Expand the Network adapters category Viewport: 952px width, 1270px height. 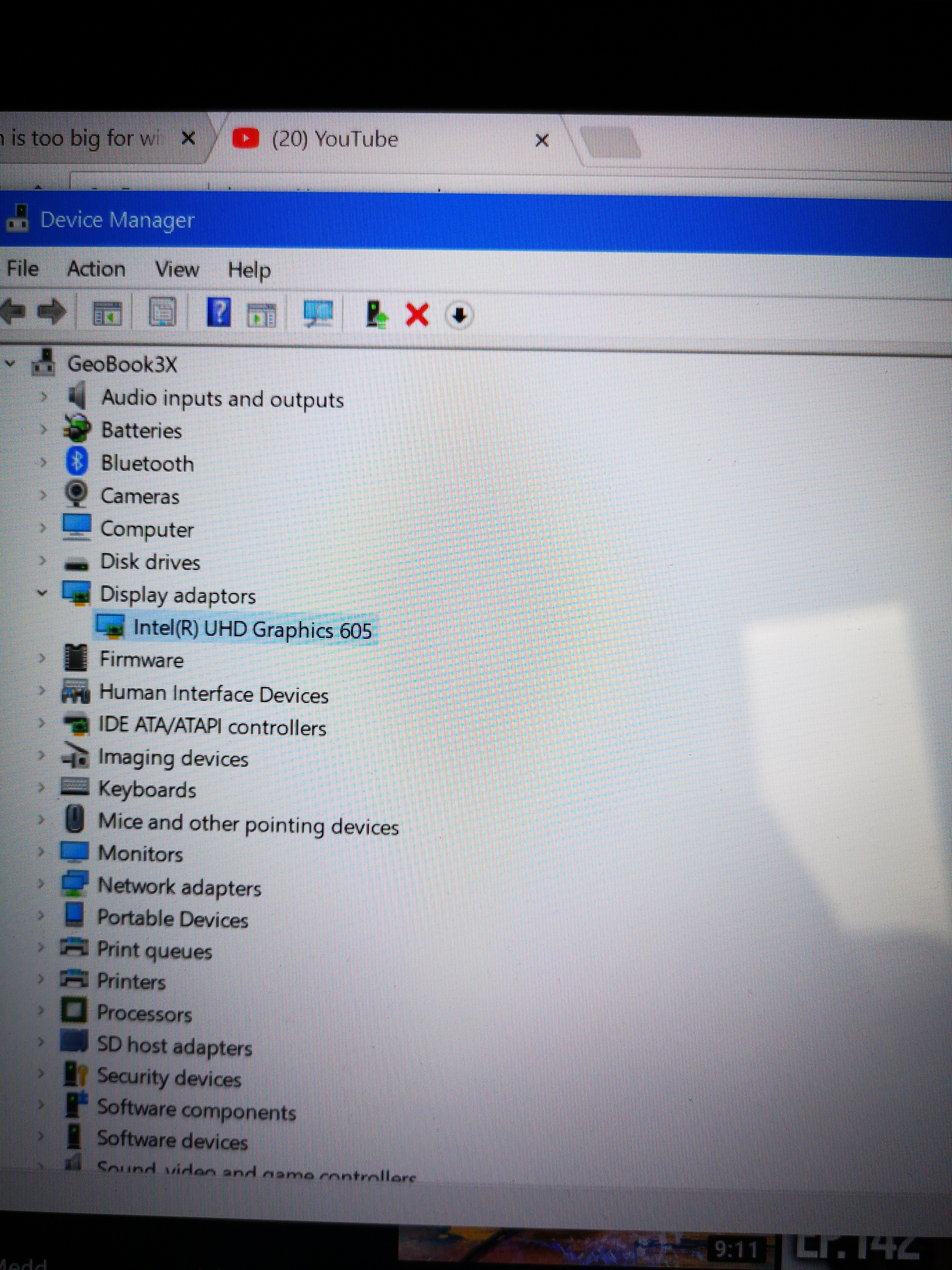41,883
